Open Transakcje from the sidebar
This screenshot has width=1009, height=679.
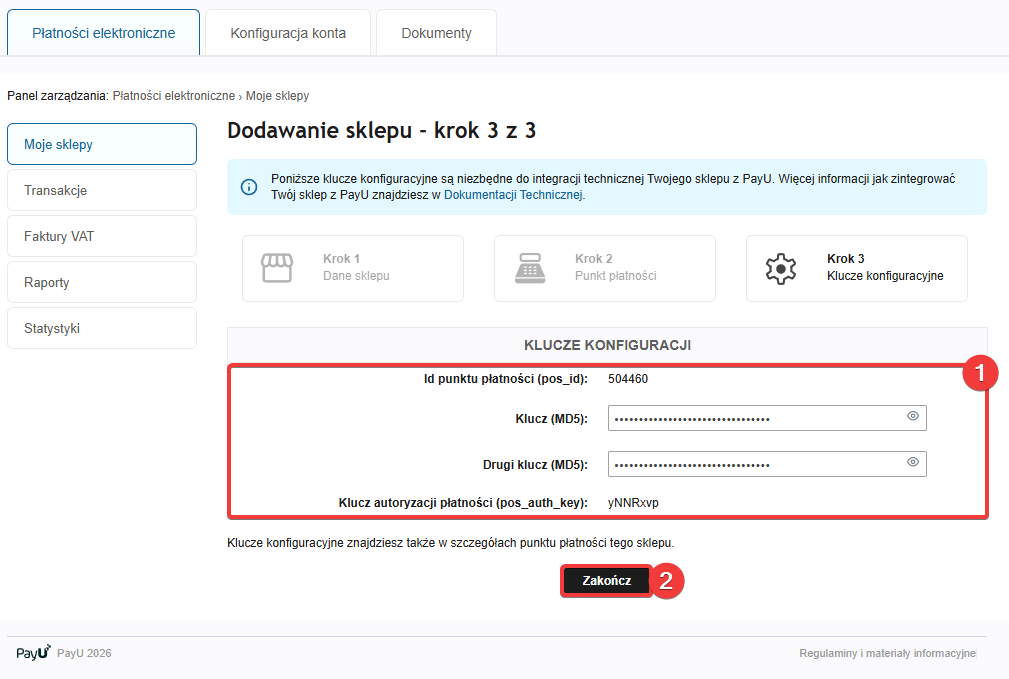coord(102,190)
